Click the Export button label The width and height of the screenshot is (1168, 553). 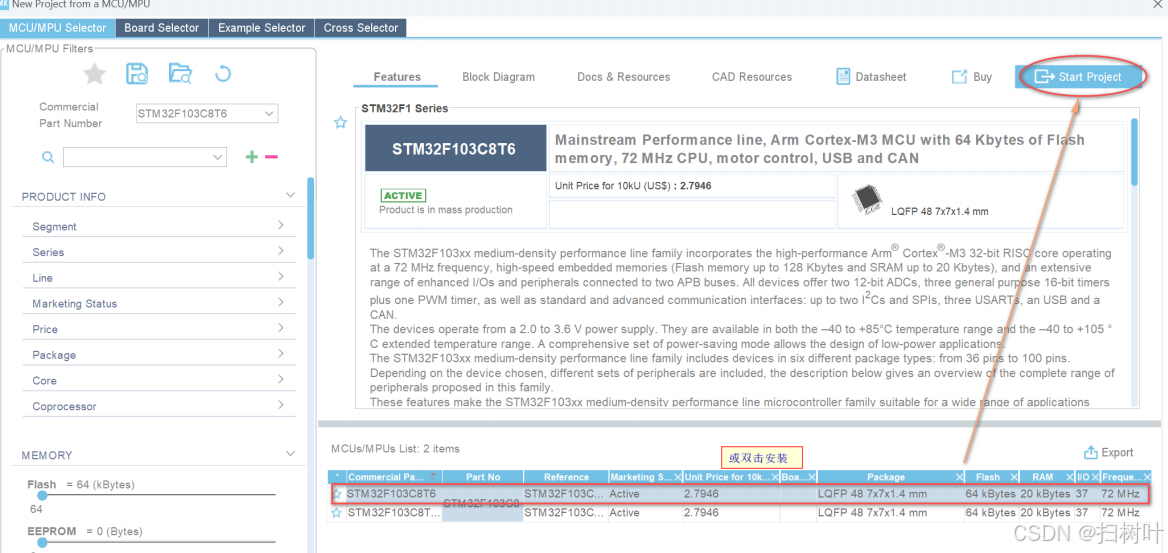click(1117, 452)
